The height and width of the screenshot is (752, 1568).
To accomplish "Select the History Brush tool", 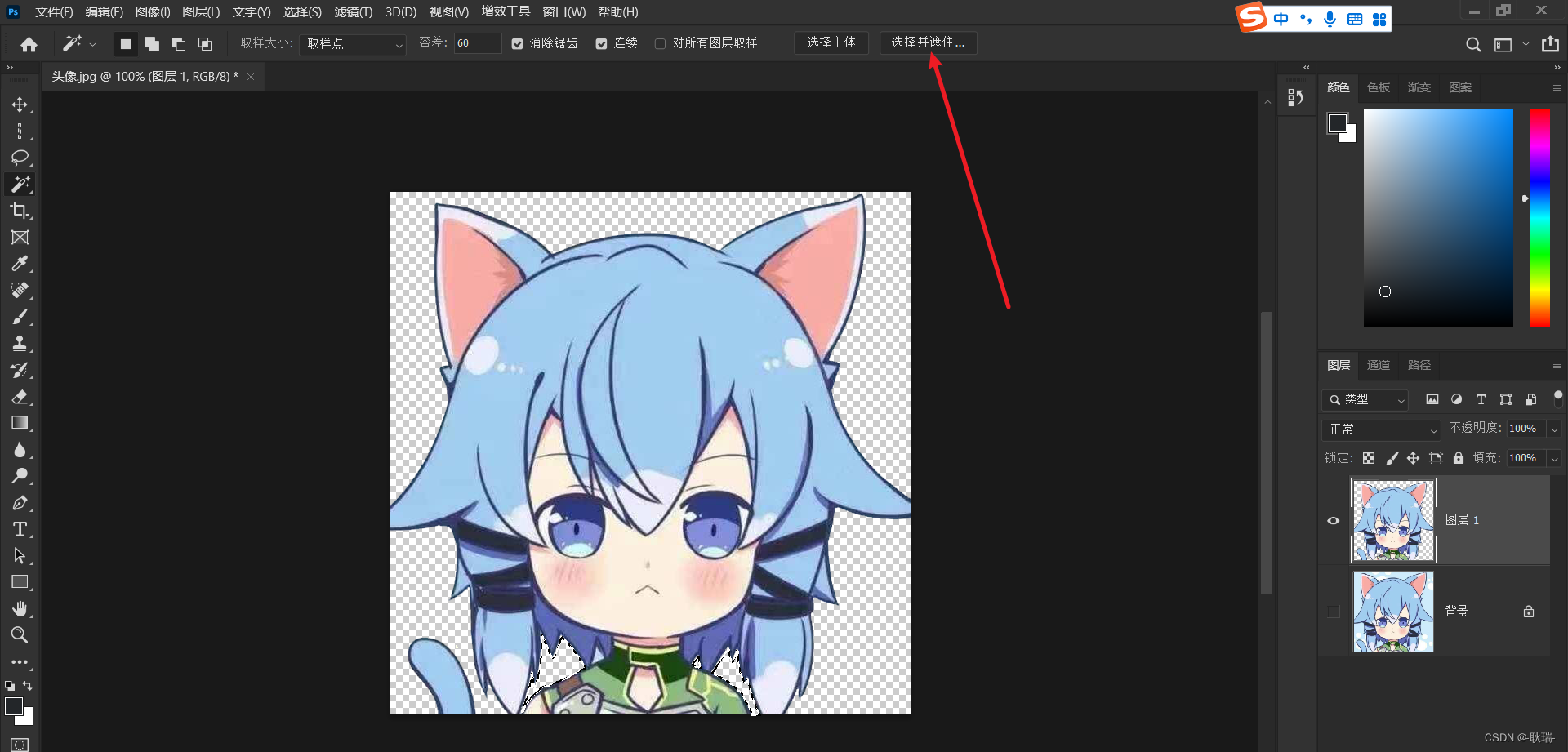I will (x=20, y=370).
